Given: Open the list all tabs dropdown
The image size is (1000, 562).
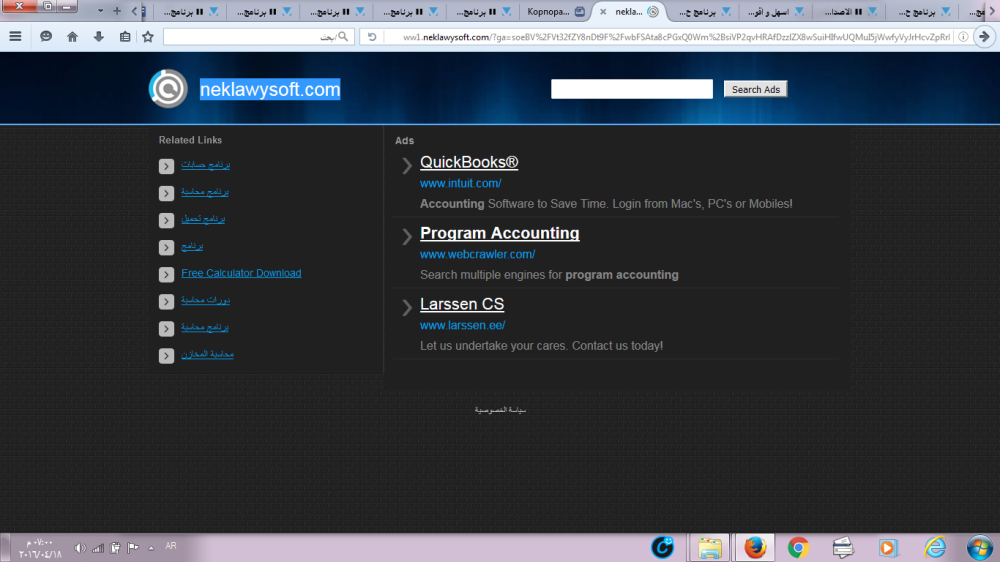Looking at the screenshot, I should coord(100,11).
